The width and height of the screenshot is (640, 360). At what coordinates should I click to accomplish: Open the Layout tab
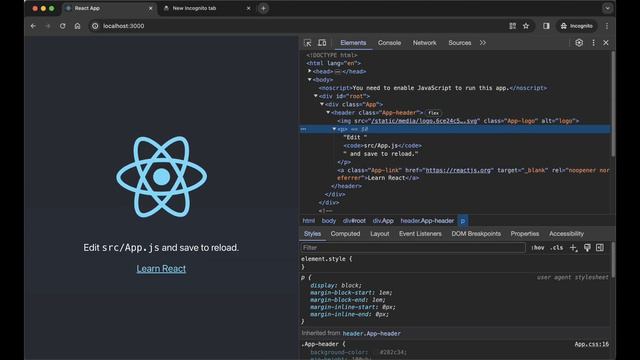click(380, 234)
